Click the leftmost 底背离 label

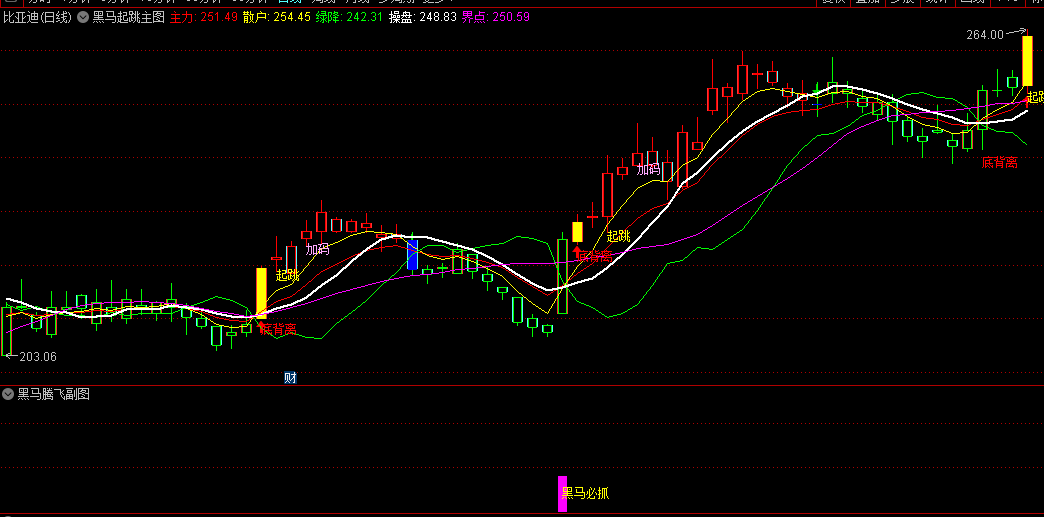tap(278, 328)
